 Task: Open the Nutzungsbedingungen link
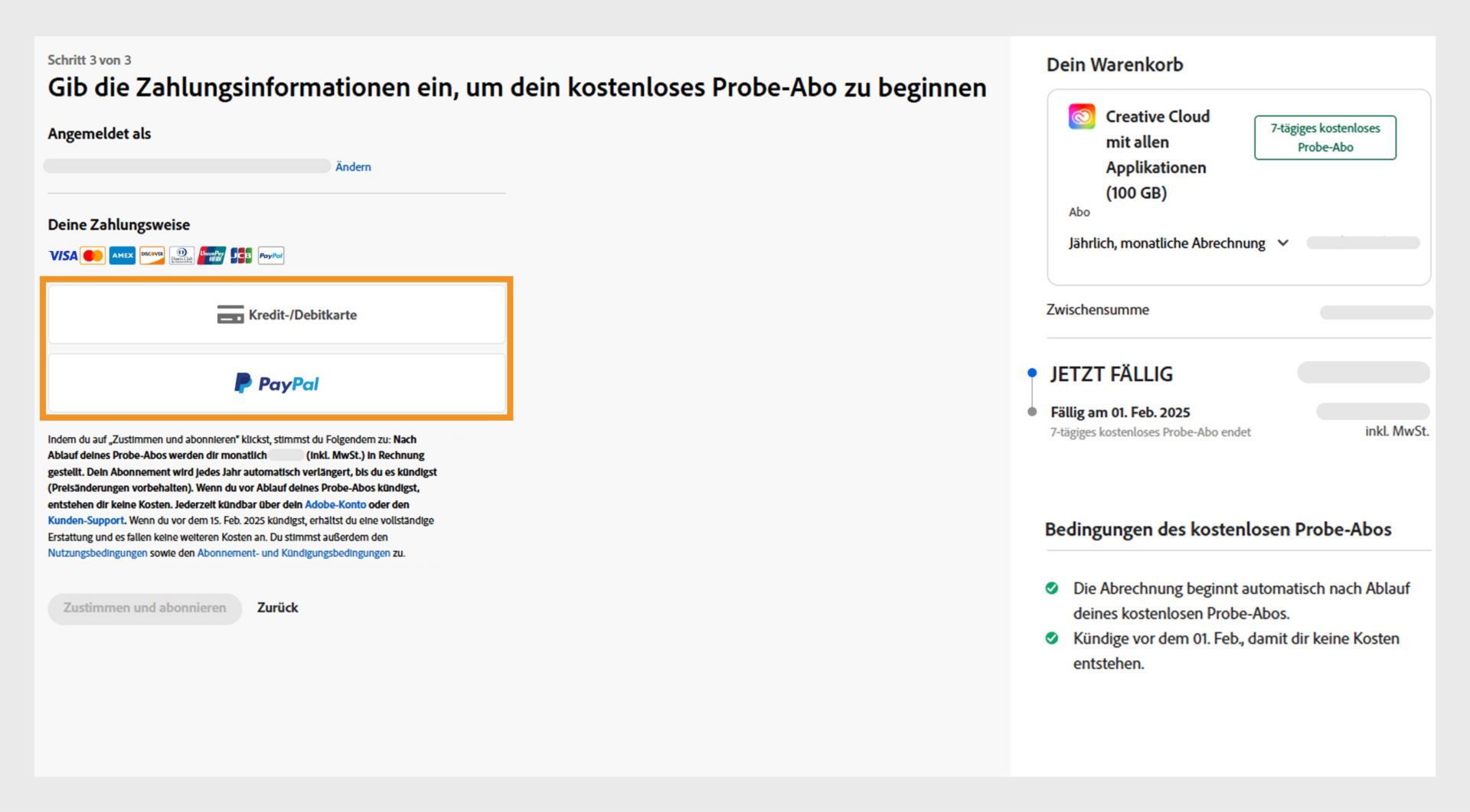(97, 553)
